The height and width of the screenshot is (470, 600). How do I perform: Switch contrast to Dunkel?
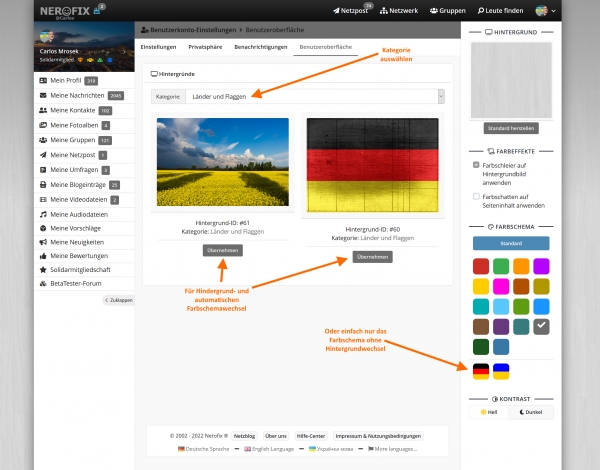pyautogui.click(x=531, y=412)
